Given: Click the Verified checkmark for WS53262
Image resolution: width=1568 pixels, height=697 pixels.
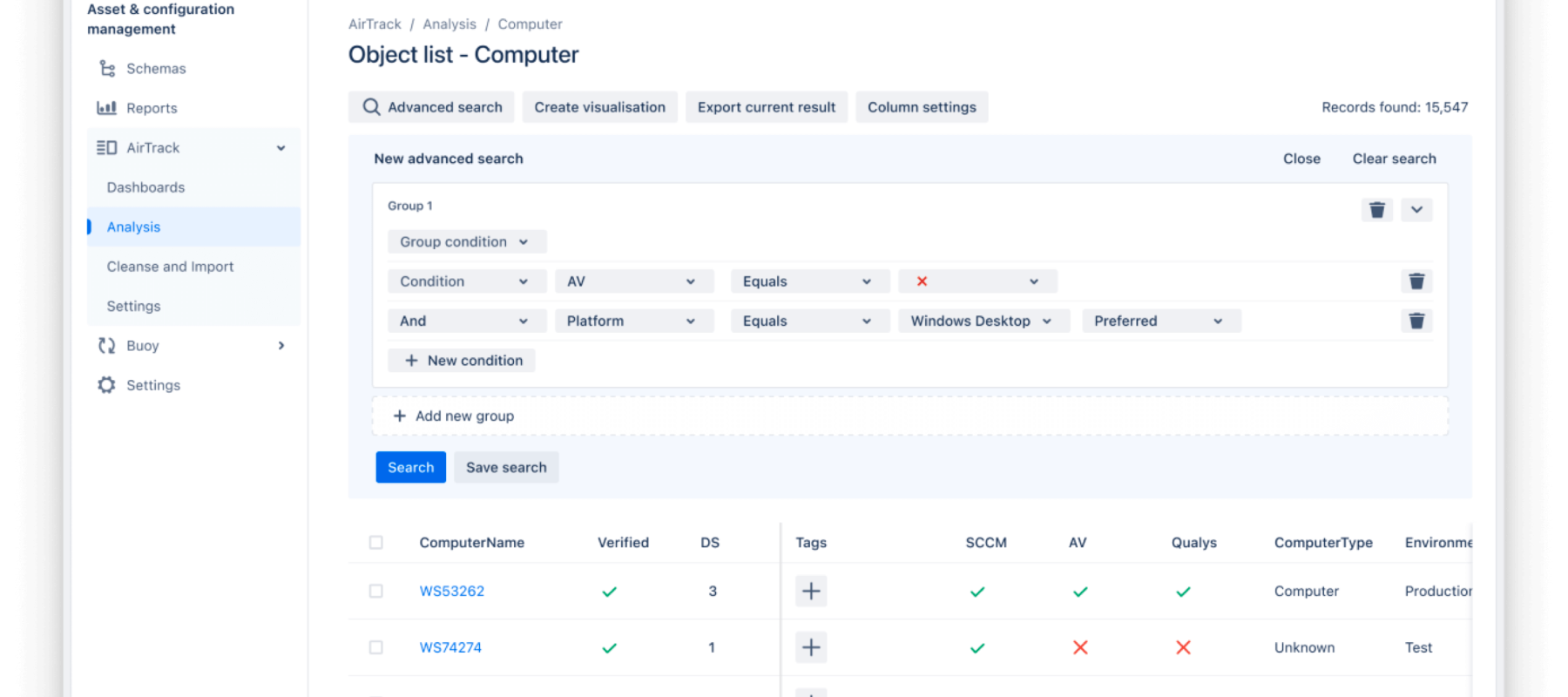Looking at the screenshot, I should pos(609,592).
